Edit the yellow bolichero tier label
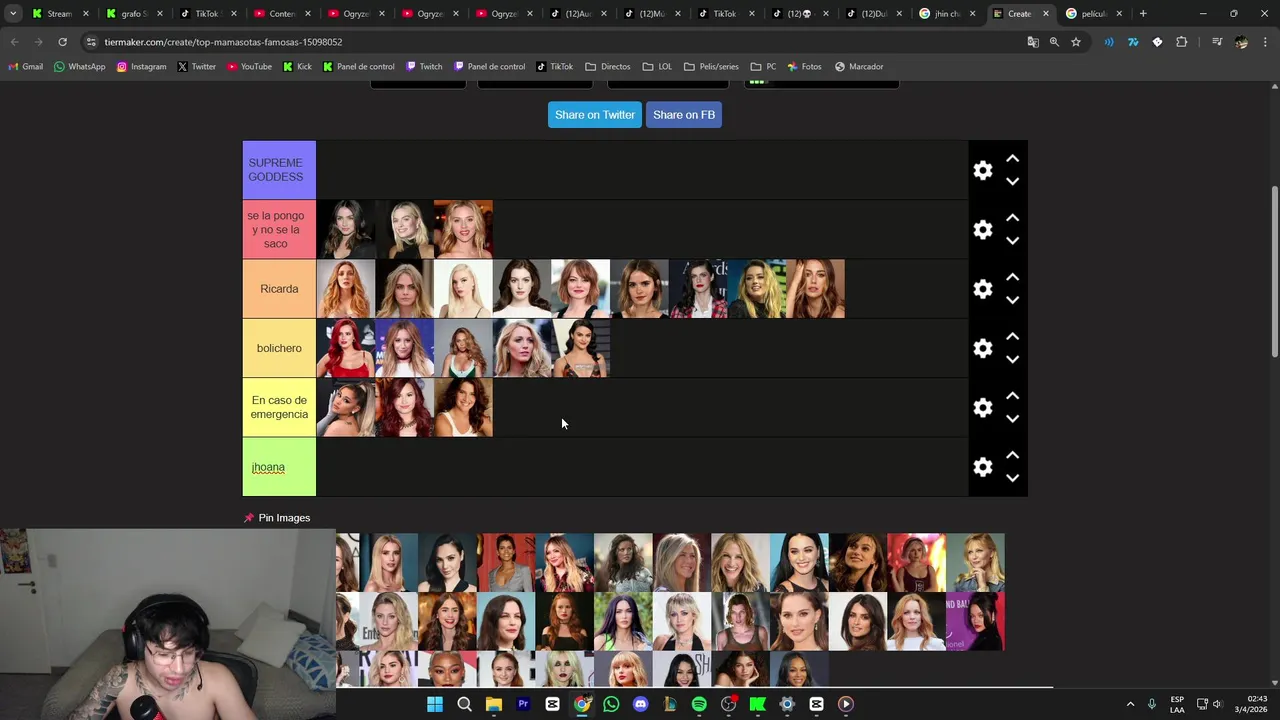This screenshot has width=1280, height=720. pos(279,348)
